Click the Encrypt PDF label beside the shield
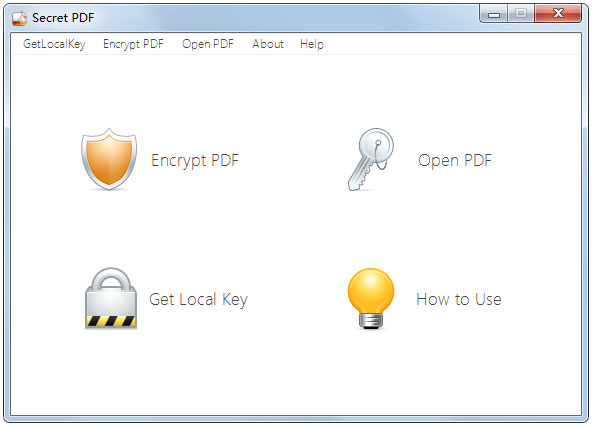 195,160
